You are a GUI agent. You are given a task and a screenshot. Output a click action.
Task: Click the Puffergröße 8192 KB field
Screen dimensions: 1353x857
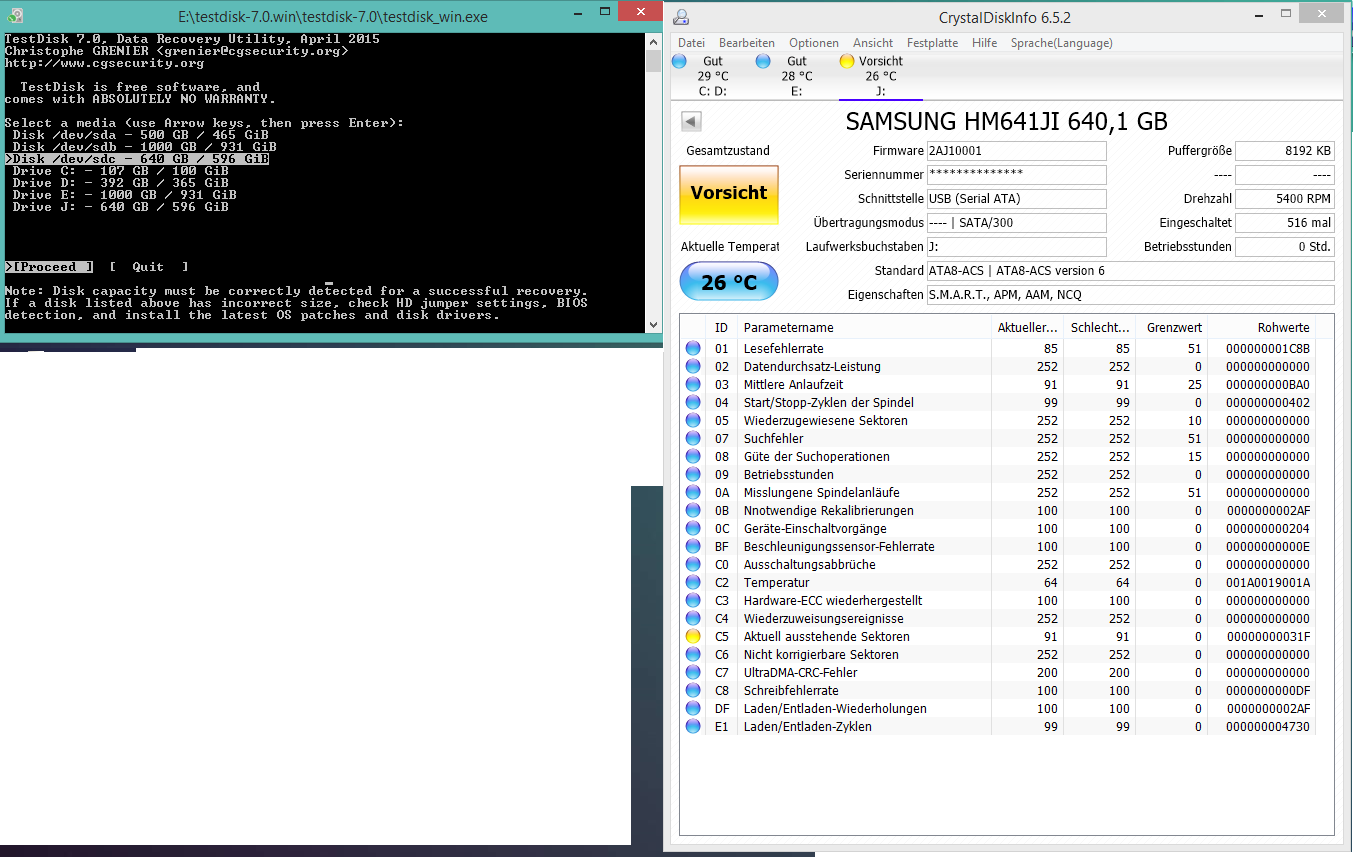coord(1285,151)
